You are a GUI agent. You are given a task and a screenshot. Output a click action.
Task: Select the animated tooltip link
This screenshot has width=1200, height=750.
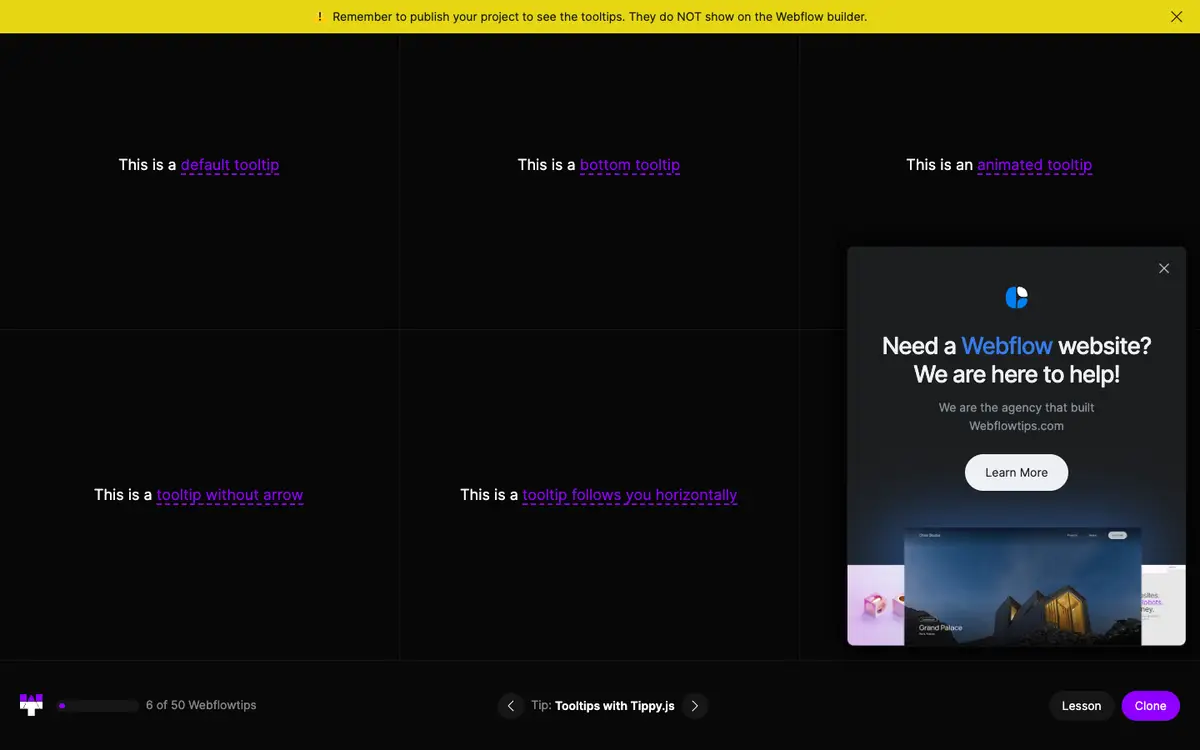coord(1035,165)
